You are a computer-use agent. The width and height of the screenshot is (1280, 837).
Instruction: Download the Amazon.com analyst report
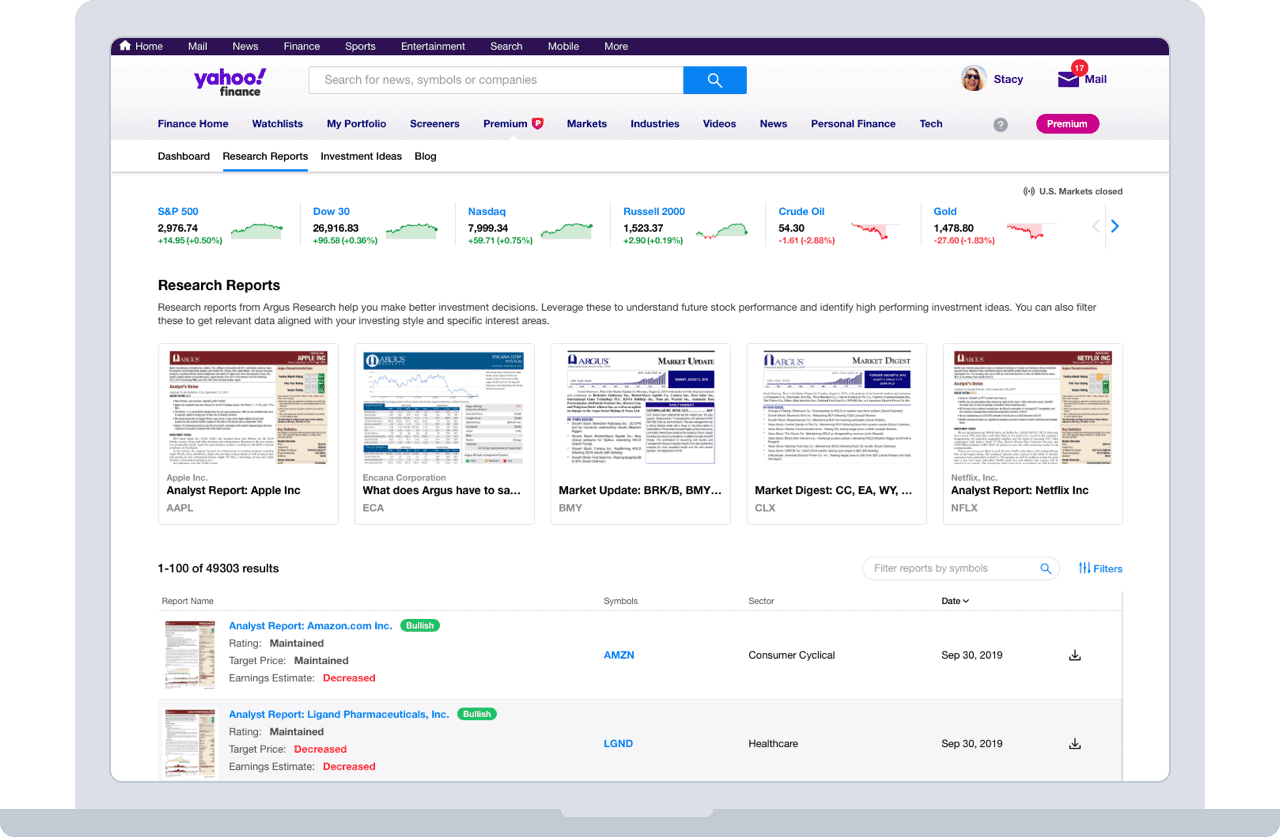1075,656
